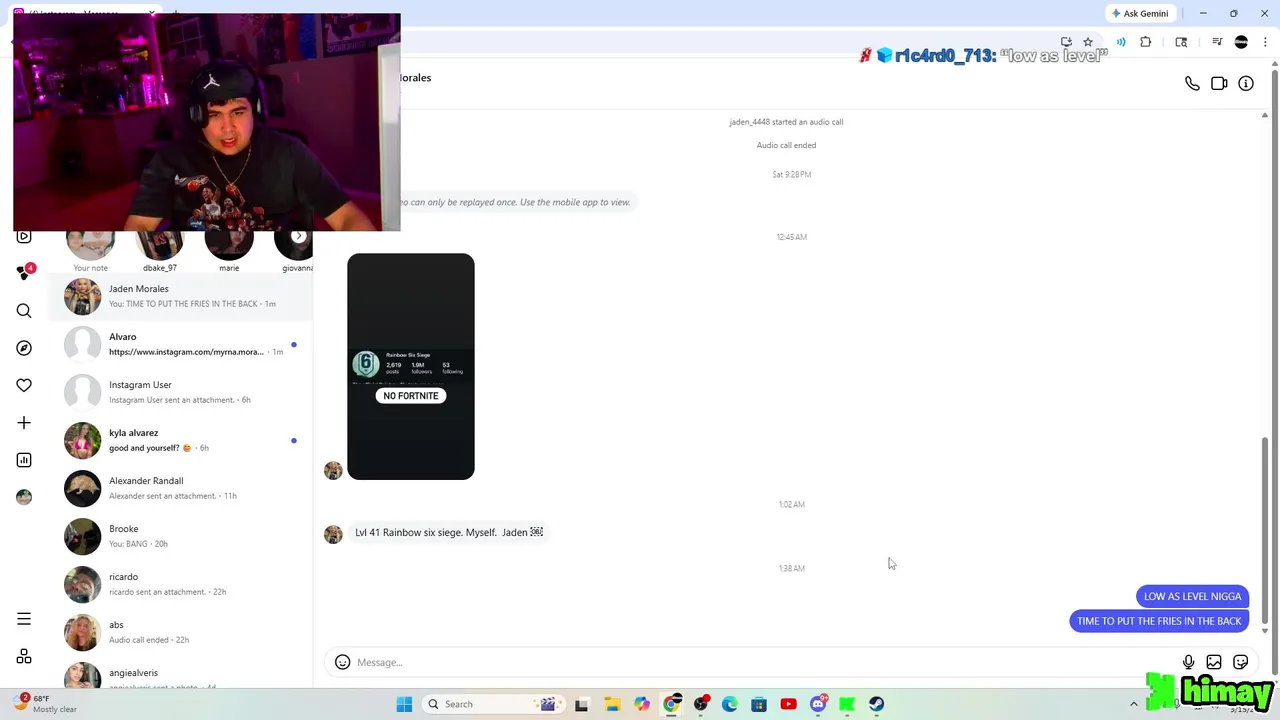
Task: Attach a photo with the image icon
Action: [x=1214, y=662]
